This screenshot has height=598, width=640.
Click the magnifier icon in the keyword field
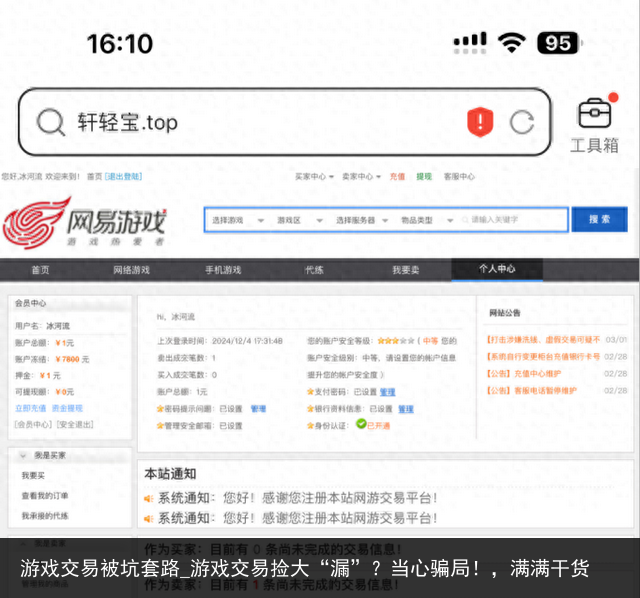[462, 219]
